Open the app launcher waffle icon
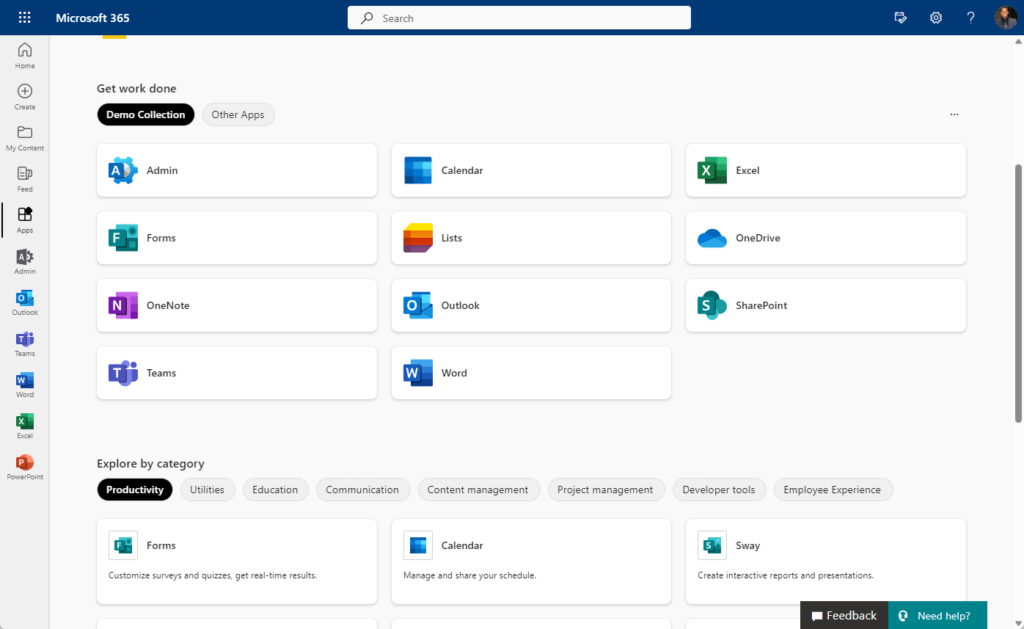The height and width of the screenshot is (629, 1024). point(24,18)
